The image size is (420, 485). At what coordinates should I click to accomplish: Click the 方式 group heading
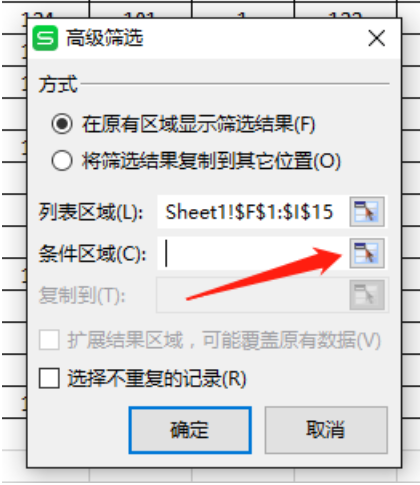click(x=58, y=84)
